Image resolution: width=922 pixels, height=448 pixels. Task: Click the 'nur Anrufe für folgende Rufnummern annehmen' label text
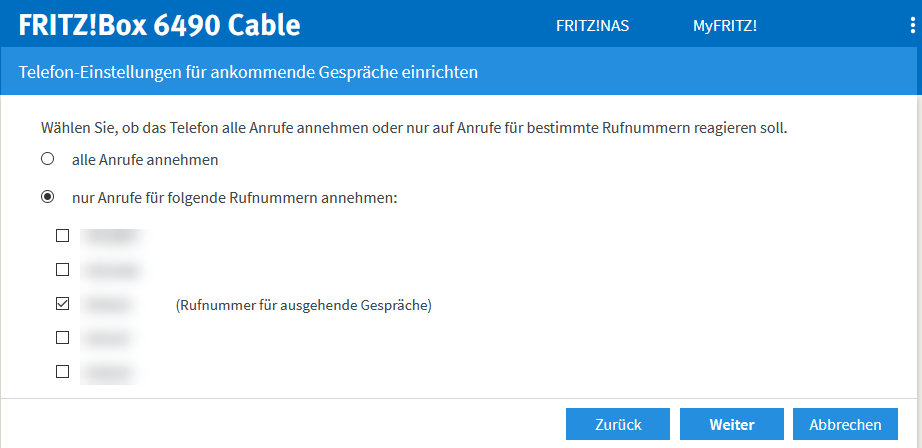pyautogui.click(x=235, y=198)
